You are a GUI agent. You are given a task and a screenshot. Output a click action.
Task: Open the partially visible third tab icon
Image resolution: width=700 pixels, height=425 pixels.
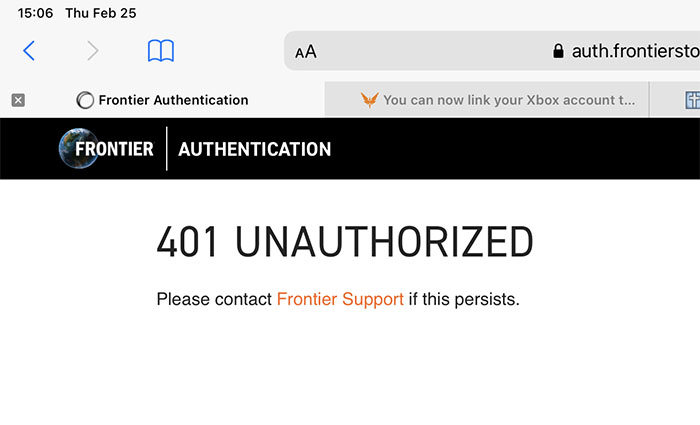(692, 100)
